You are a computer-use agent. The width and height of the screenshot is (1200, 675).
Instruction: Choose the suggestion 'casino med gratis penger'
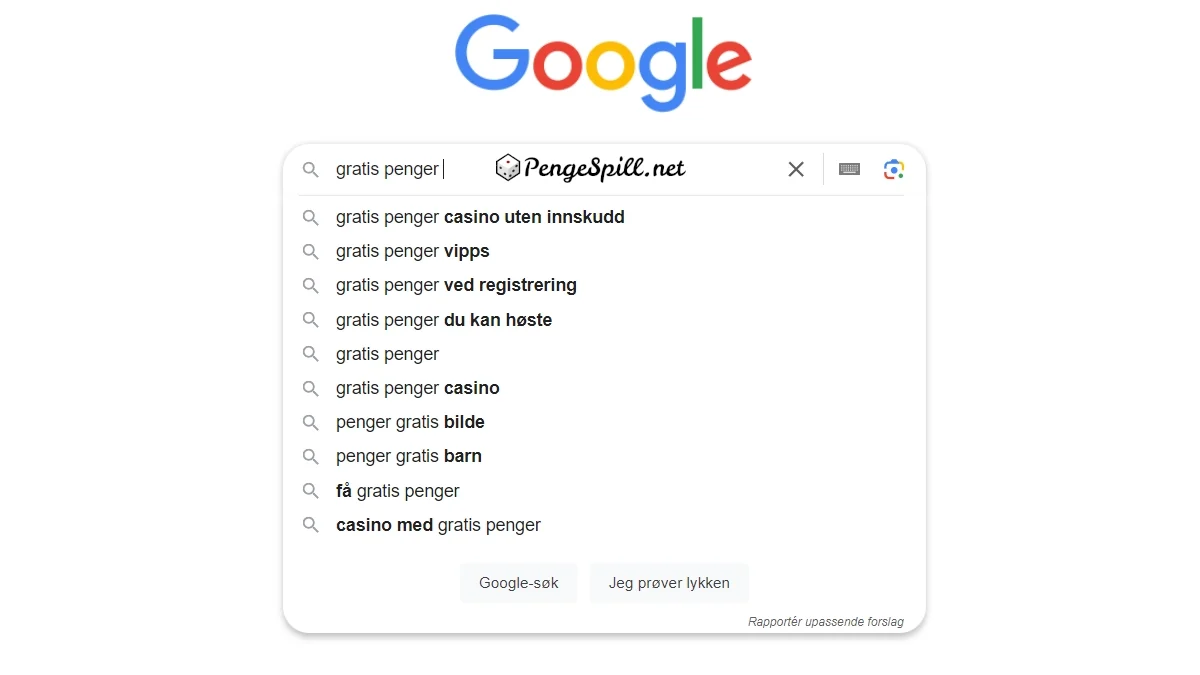click(438, 525)
